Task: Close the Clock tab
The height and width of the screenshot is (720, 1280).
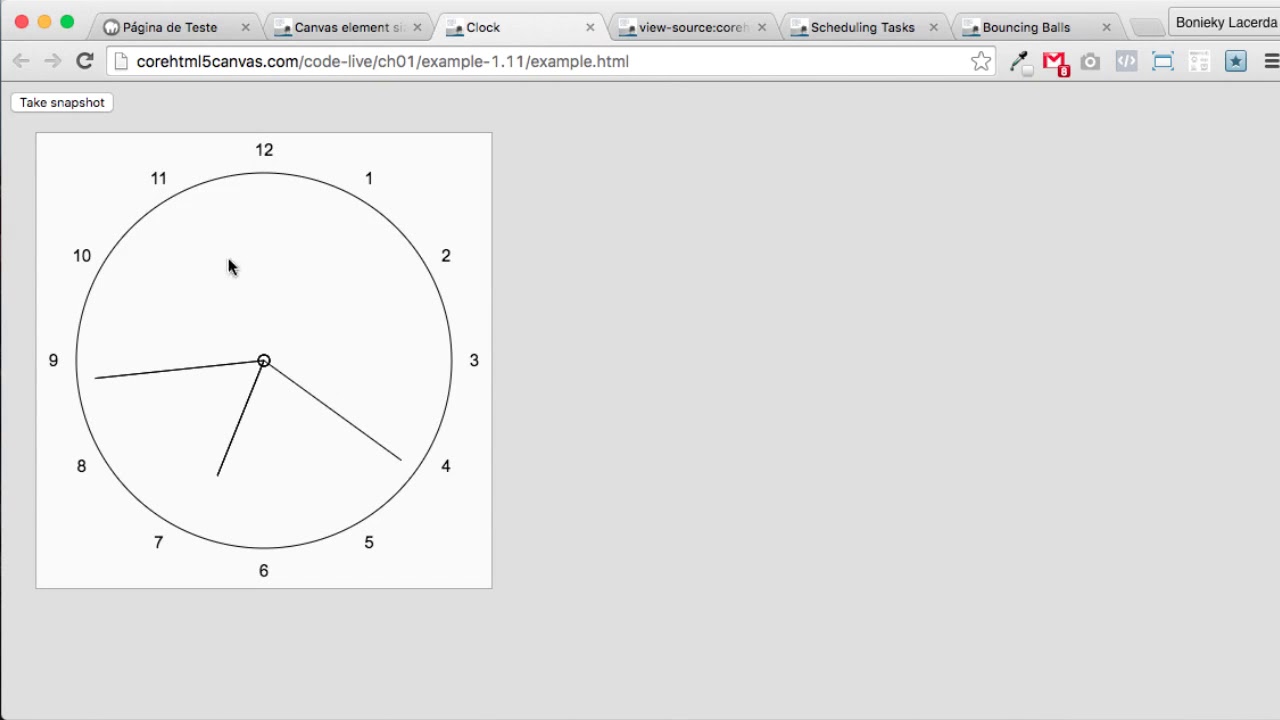Action: coord(590,28)
